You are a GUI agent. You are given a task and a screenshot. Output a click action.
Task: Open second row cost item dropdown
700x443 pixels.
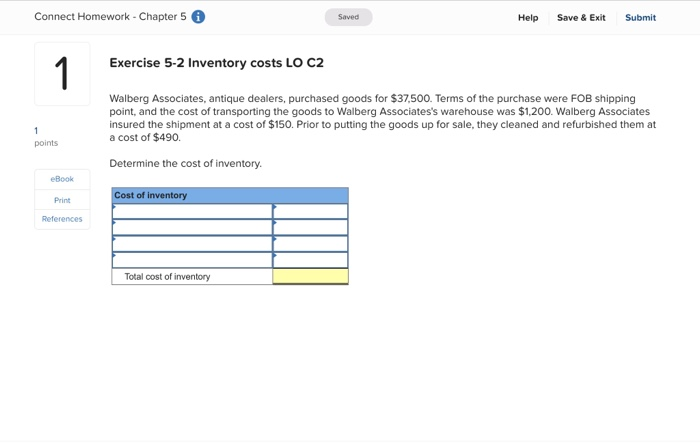(x=192, y=227)
